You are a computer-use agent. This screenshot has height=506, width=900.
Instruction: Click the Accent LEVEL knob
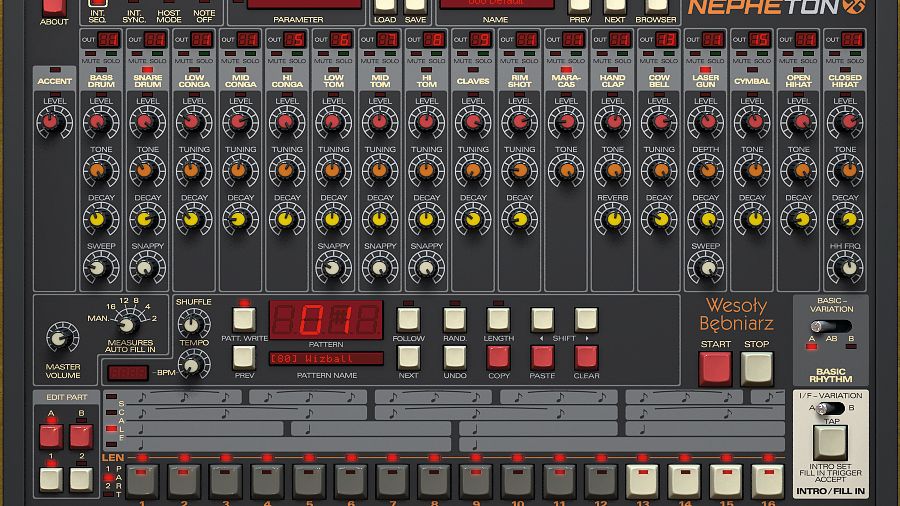point(52,122)
